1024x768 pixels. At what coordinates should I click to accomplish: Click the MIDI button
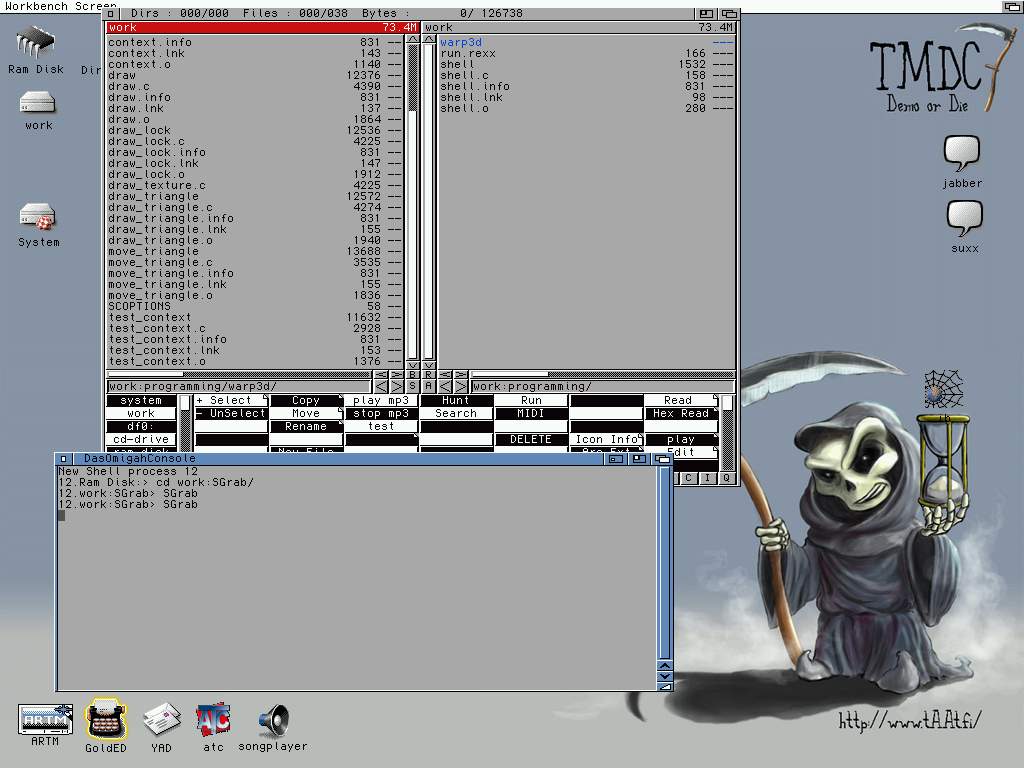(530, 413)
